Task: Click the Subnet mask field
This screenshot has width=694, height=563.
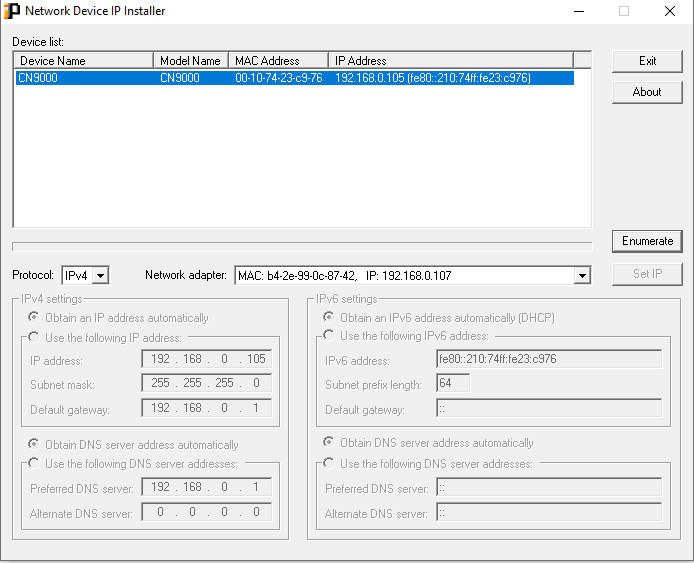Action: 207,384
